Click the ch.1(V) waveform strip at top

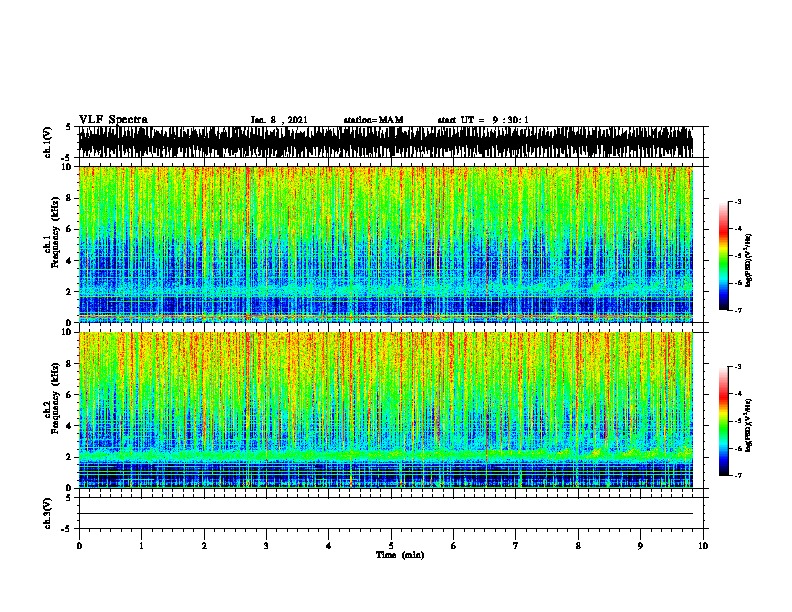(x=386, y=142)
